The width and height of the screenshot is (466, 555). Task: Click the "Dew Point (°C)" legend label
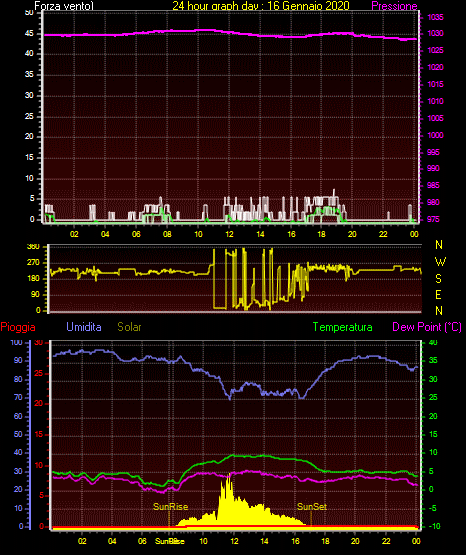[427, 327]
